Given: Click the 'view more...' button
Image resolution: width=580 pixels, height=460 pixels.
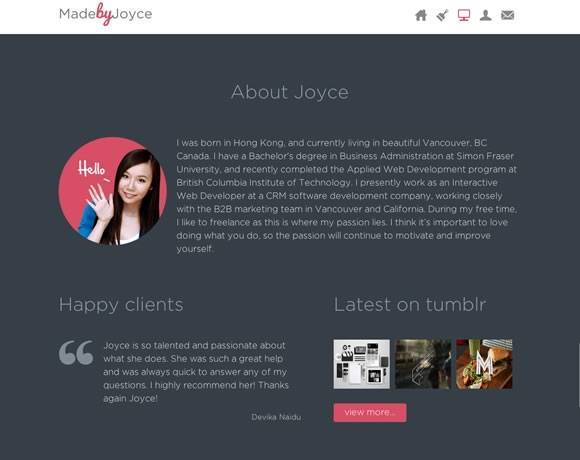Looking at the screenshot, I should (x=370, y=412).
